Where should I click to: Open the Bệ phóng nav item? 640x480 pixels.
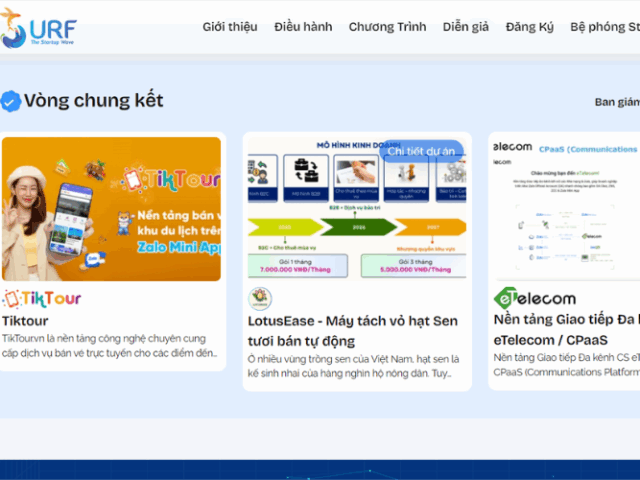pyautogui.click(x=604, y=27)
